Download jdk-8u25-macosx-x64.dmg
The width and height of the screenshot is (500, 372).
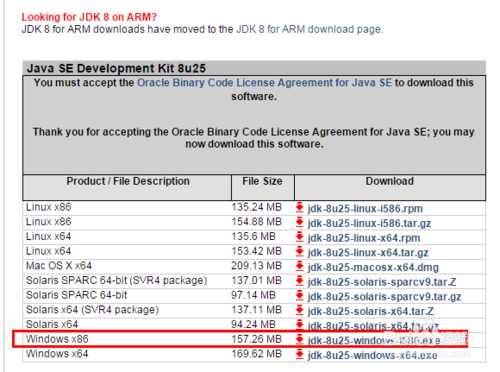373,267
